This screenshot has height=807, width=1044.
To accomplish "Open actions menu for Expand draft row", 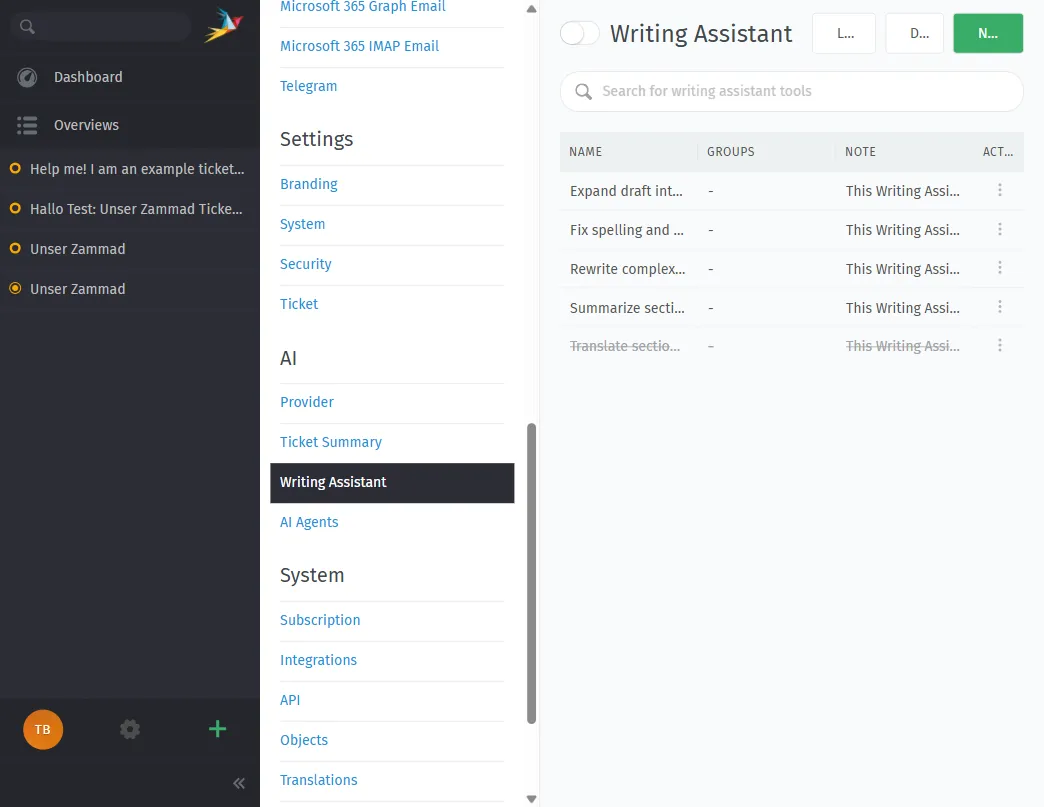I will 999,190.
